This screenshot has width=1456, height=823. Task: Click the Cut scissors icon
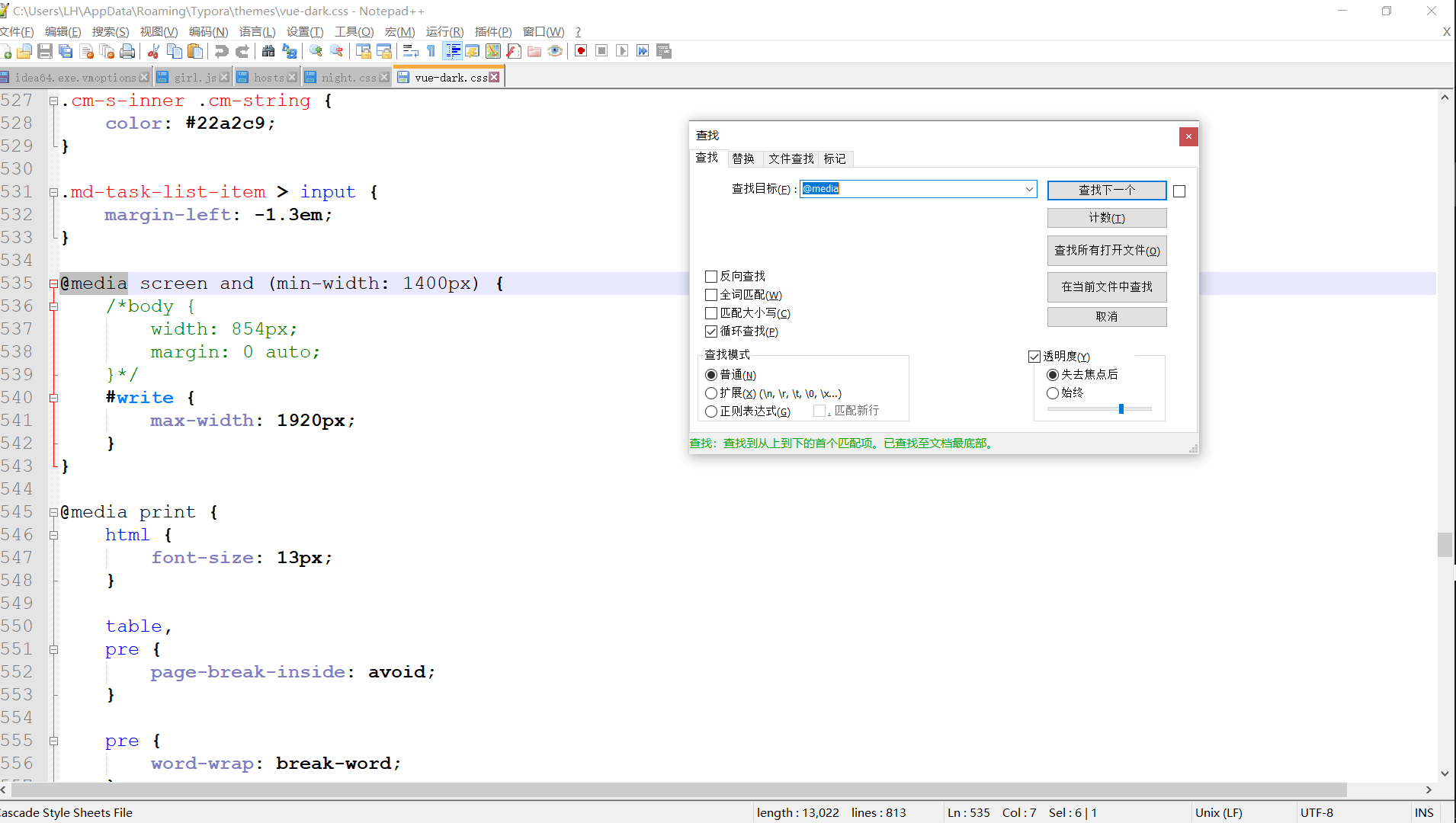153,51
